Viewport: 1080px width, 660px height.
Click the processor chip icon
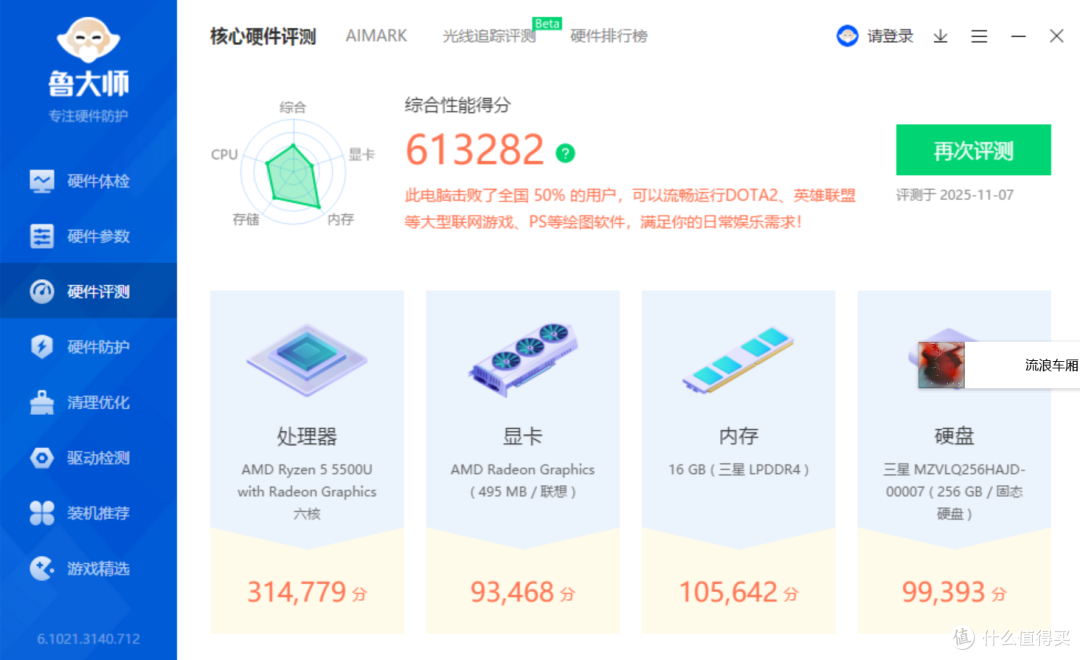click(307, 358)
